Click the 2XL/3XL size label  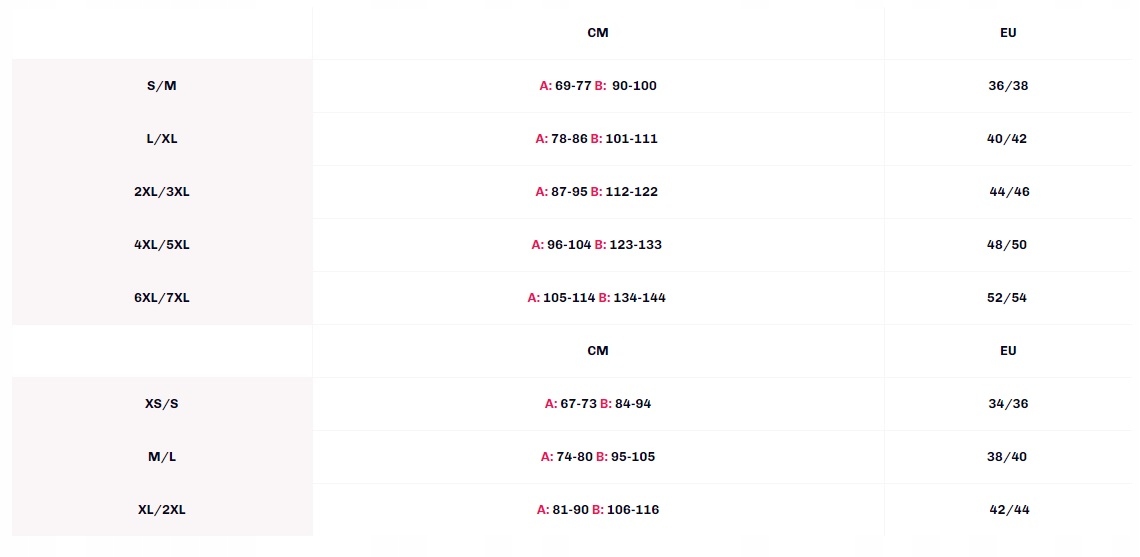161,192
